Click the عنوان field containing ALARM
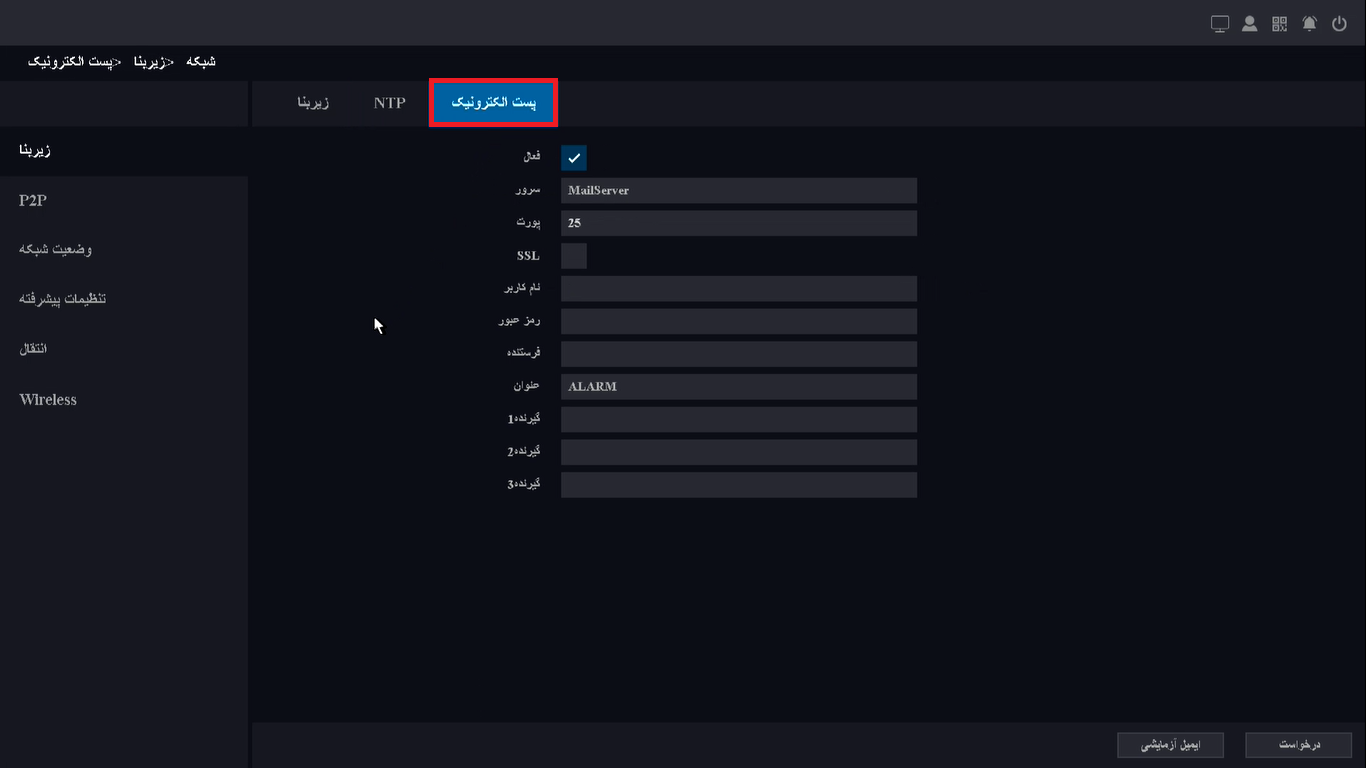Viewport: 1366px width, 768px height. [739, 387]
